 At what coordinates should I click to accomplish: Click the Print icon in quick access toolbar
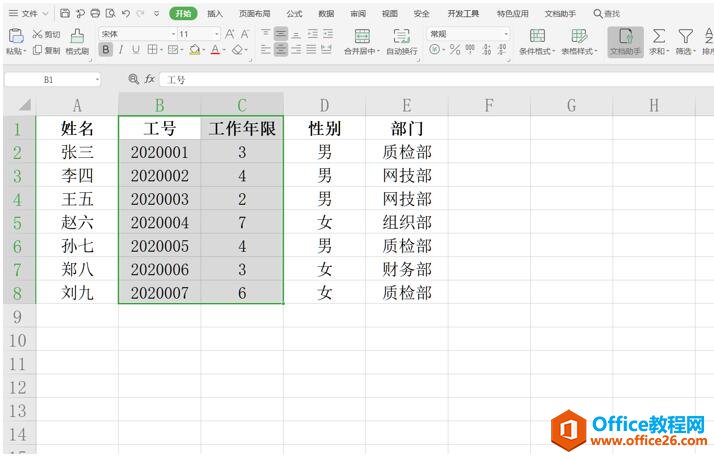pos(95,14)
